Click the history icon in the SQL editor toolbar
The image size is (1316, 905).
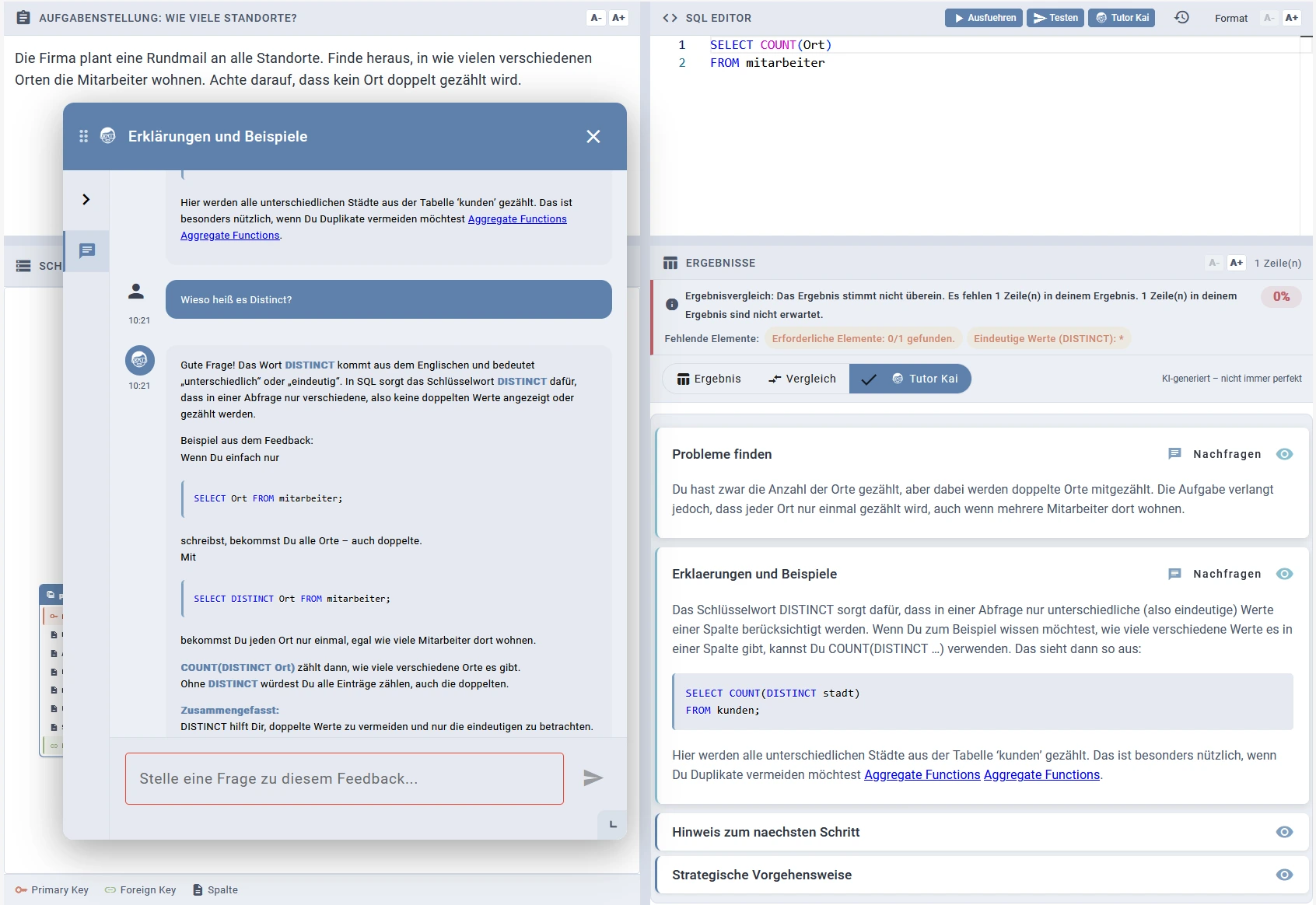tap(1181, 18)
